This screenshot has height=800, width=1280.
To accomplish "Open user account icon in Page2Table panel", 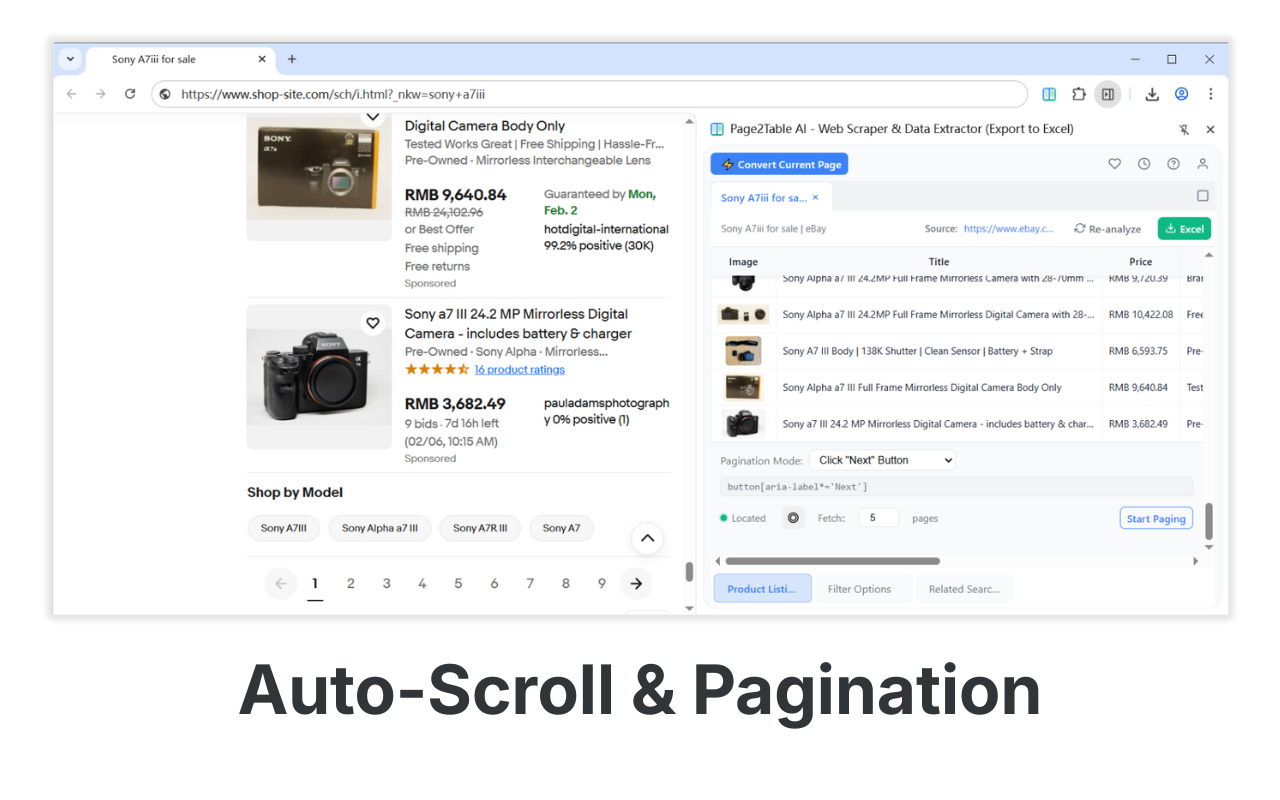I will coord(1203,164).
